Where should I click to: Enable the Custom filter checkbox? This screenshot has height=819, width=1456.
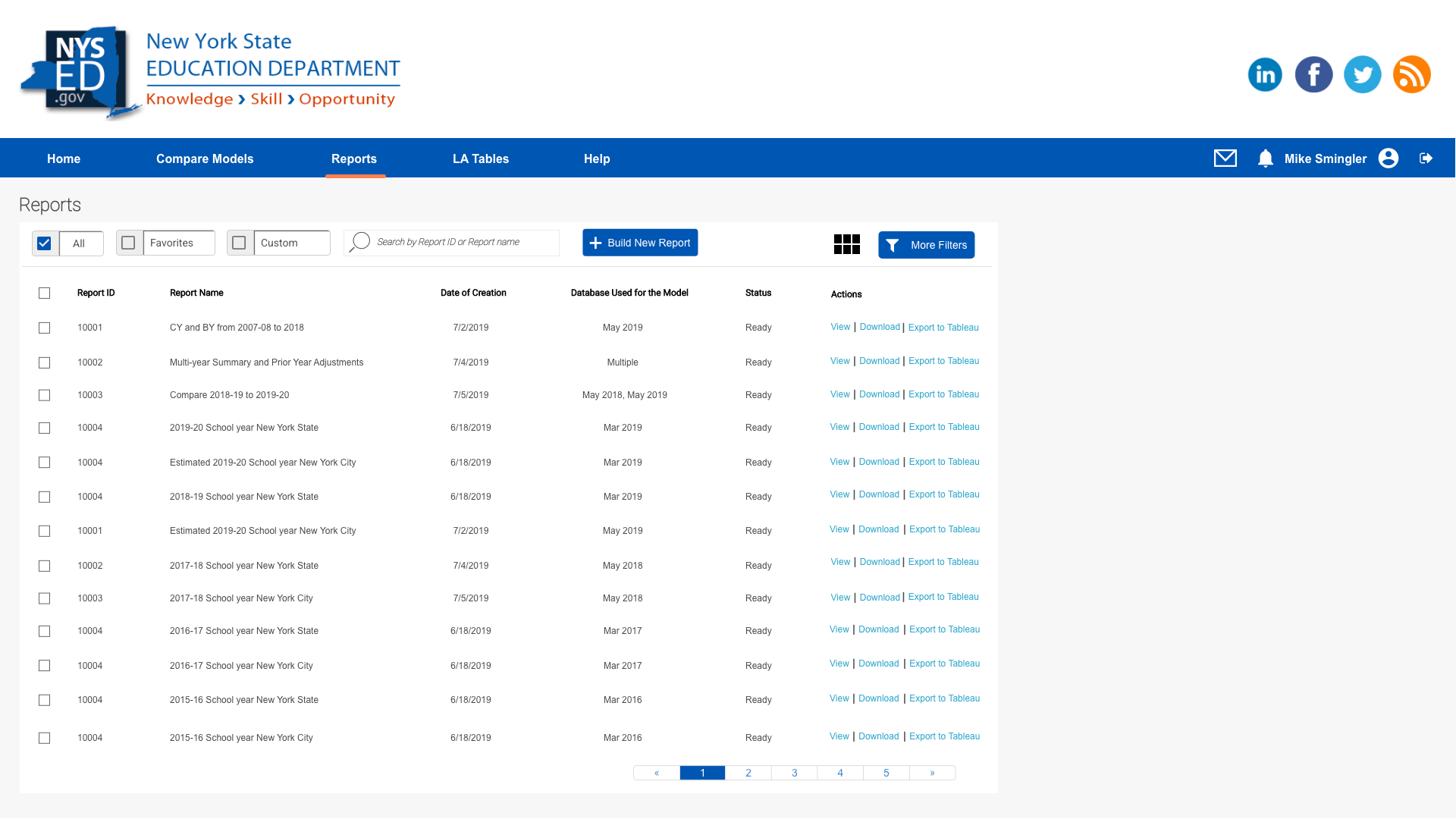239,243
